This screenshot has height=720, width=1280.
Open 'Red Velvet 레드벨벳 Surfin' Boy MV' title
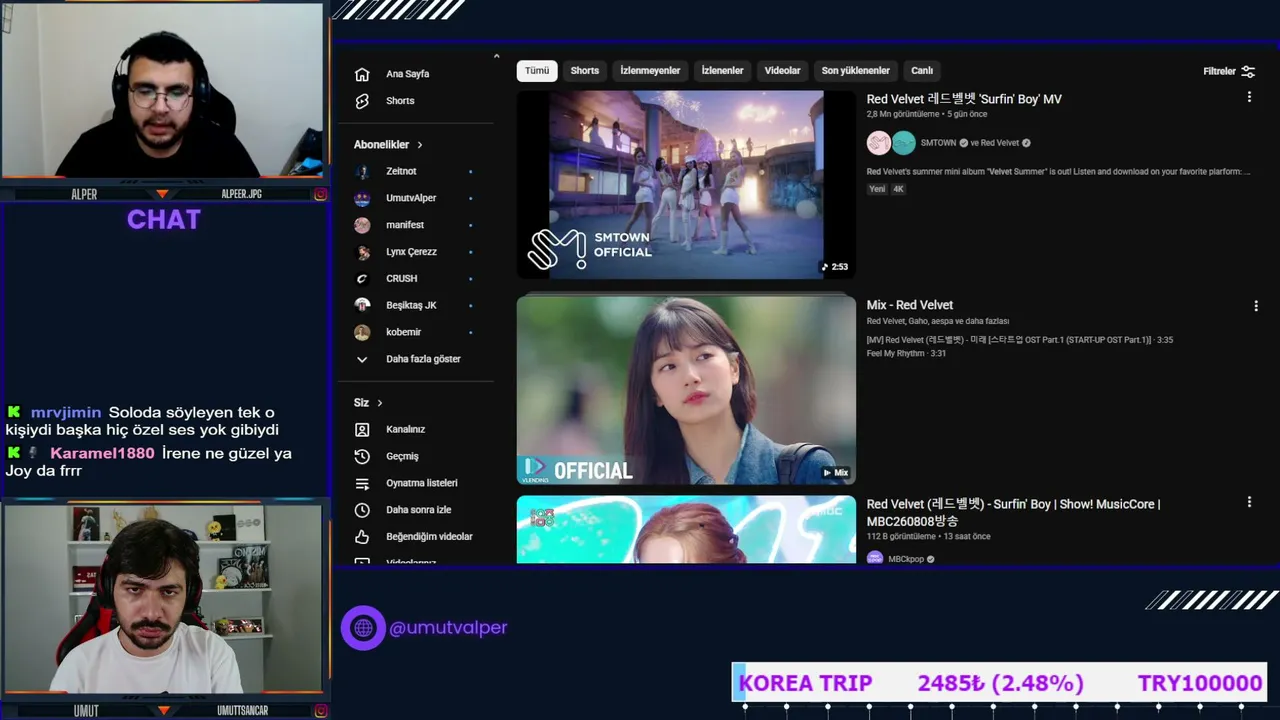point(964,99)
